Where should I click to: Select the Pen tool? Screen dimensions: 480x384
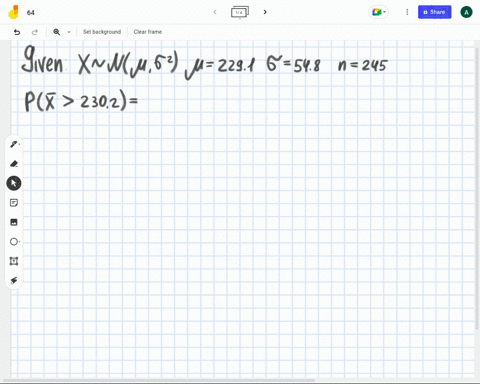(x=14, y=144)
